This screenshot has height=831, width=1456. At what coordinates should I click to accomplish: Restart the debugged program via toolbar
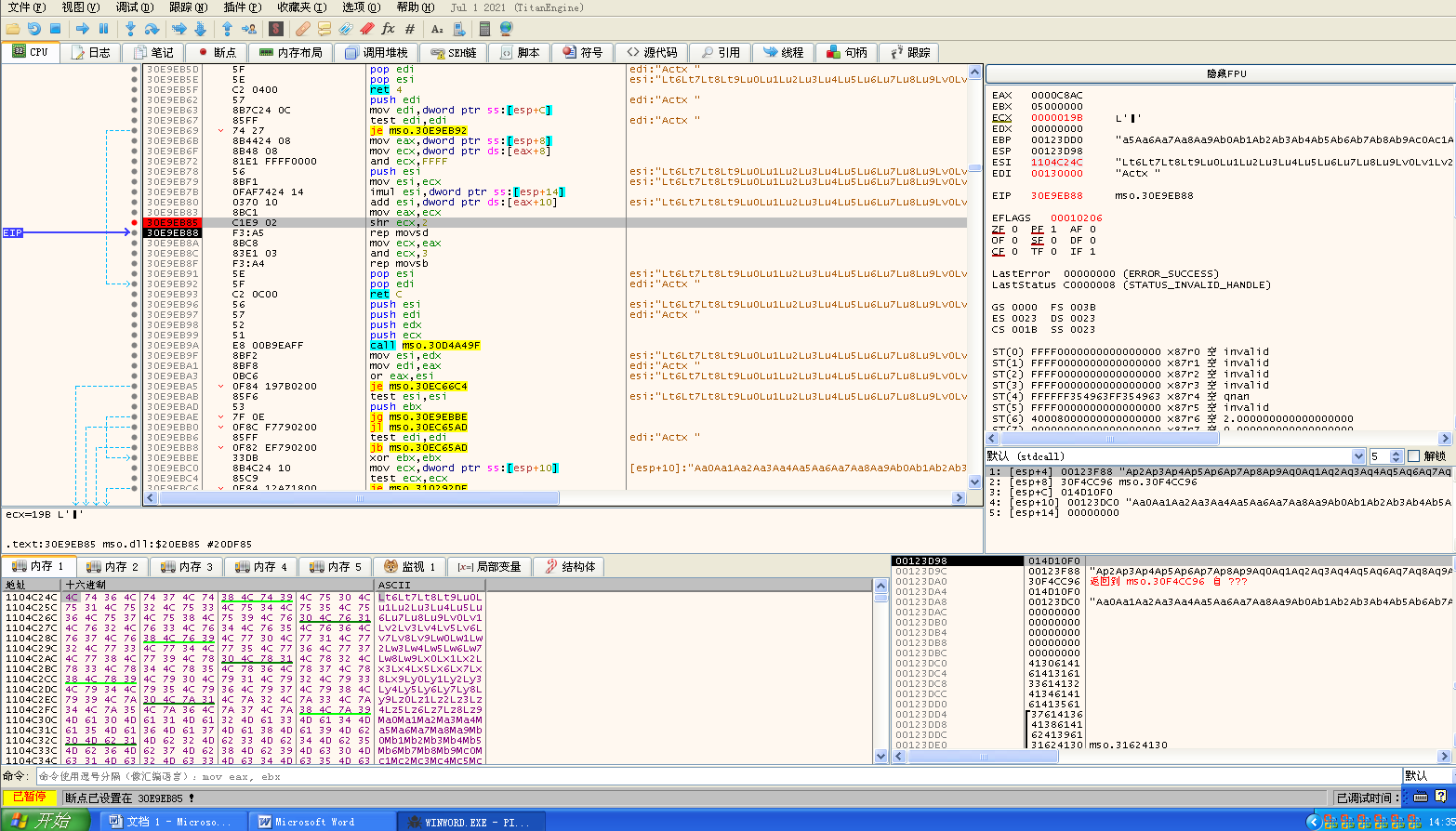coord(33,29)
